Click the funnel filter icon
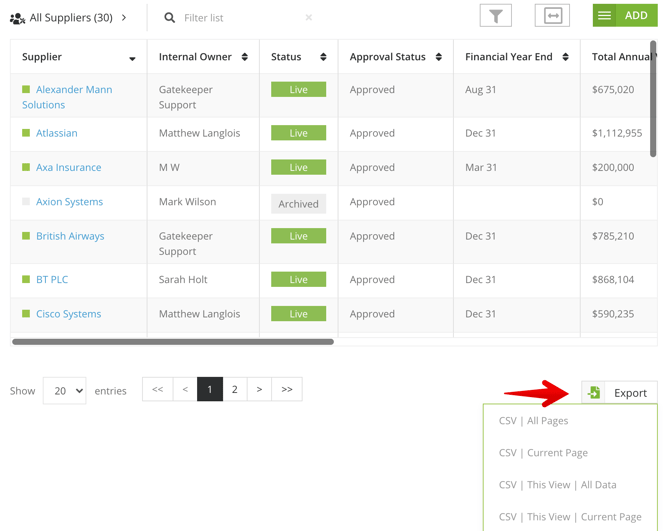The width and height of the screenshot is (670, 531). [x=495, y=16]
